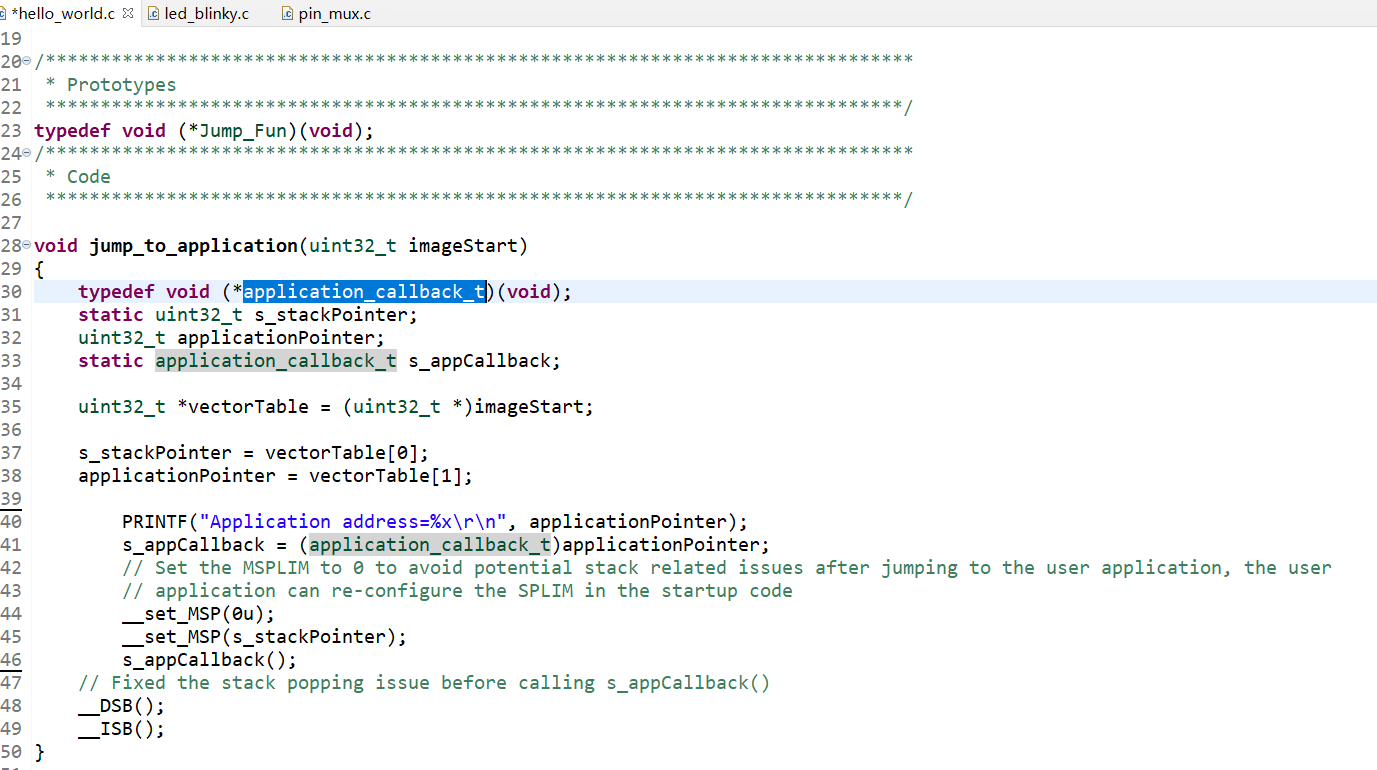The image size is (1377, 770).
Task: Select the hello_world.c tab
Action: pyautogui.click(x=61, y=14)
